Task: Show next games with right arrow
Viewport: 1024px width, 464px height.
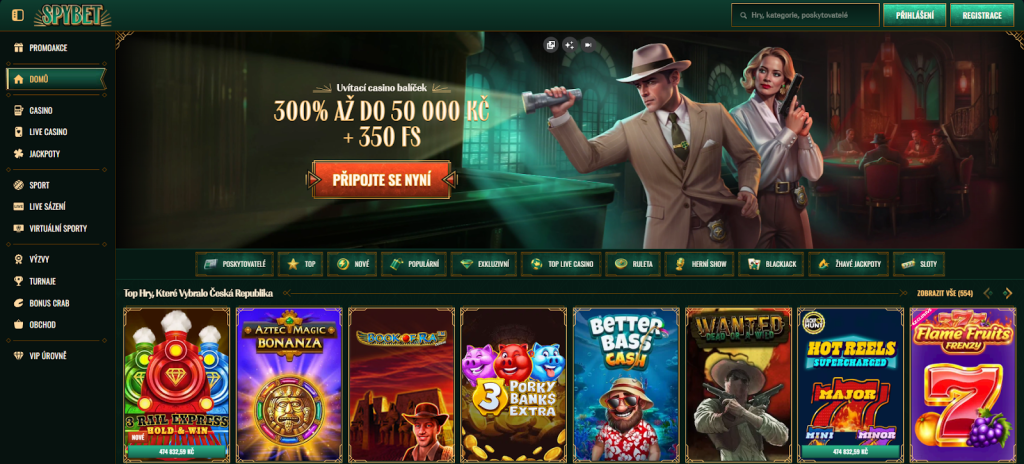Action: pos(1008,293)
